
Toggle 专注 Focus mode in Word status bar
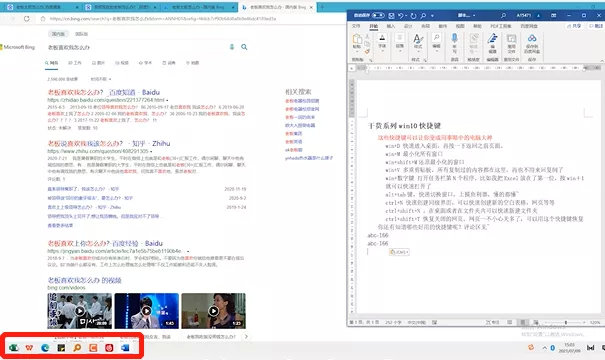(493, 322)
